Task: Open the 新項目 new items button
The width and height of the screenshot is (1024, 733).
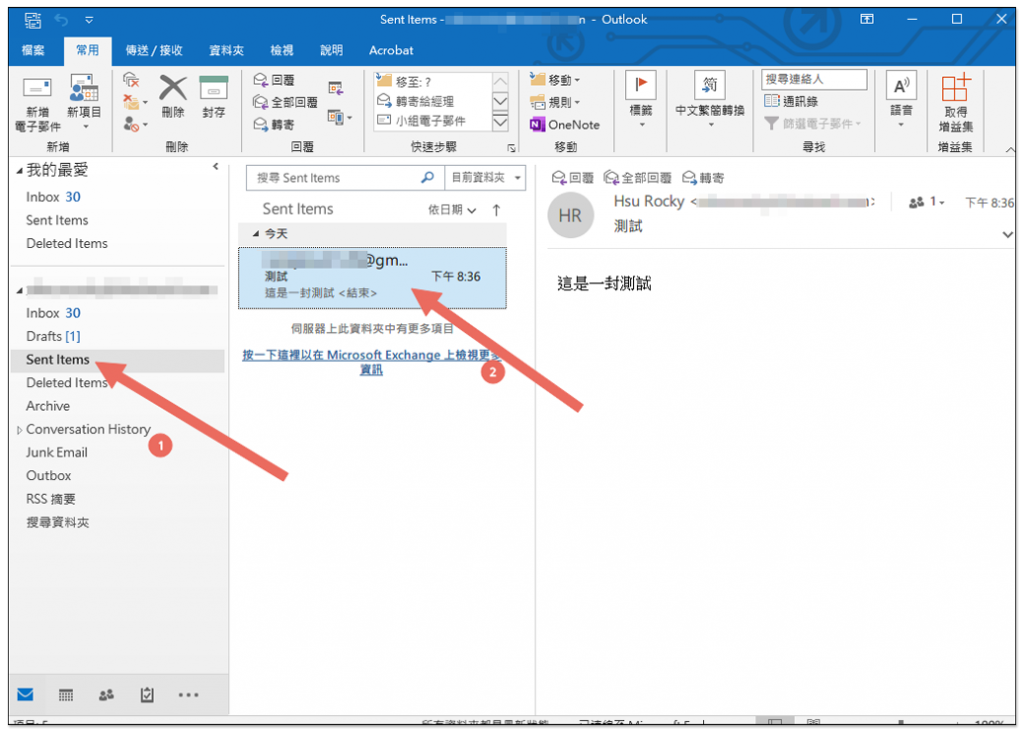Action: 84,101
